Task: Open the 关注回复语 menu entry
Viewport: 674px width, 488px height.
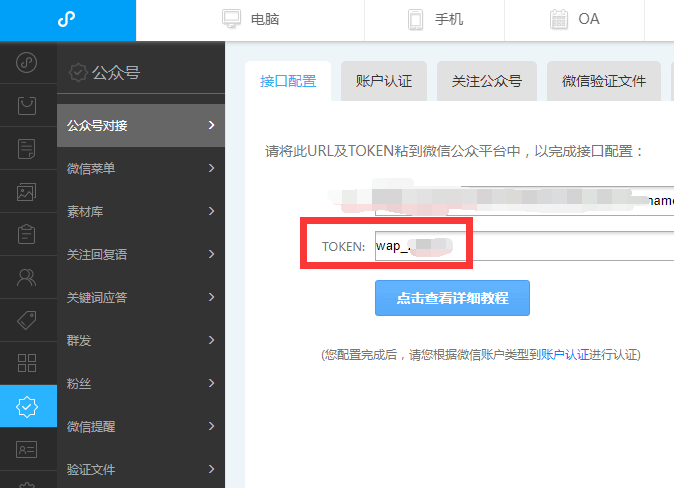Action: pos(141,255)
